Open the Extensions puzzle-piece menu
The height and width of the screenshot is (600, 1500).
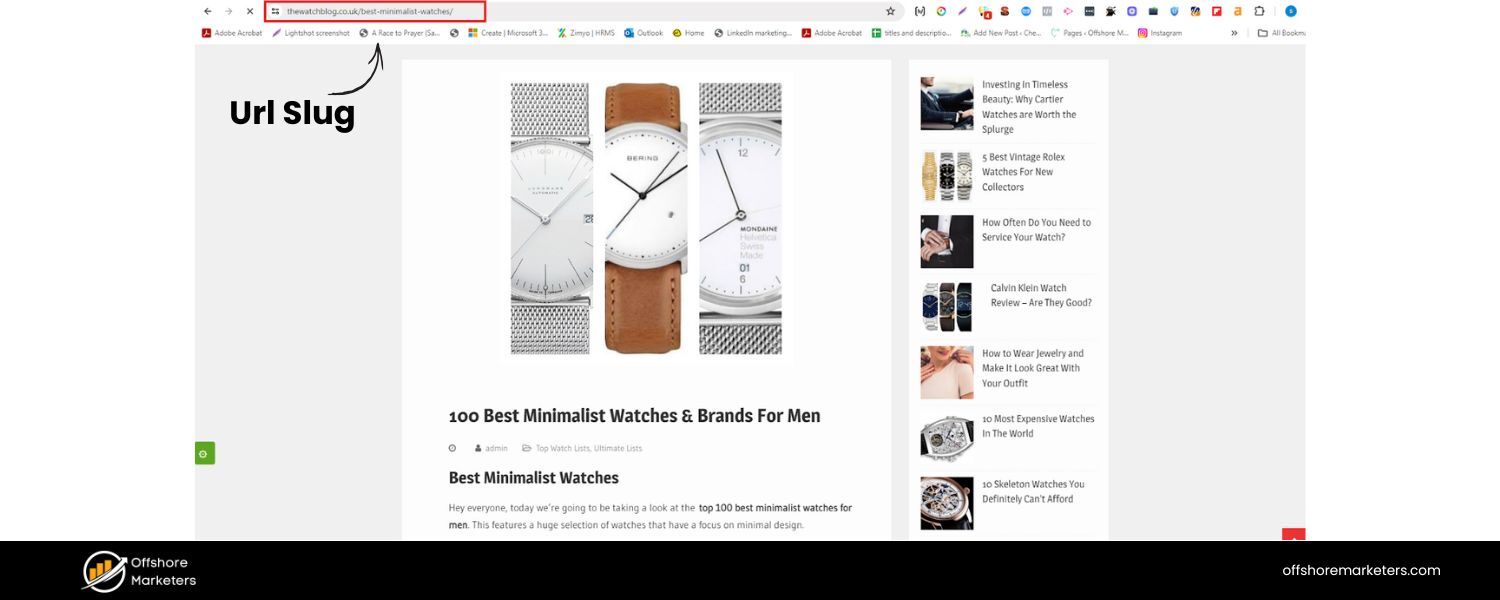[x=1259, y=11]
